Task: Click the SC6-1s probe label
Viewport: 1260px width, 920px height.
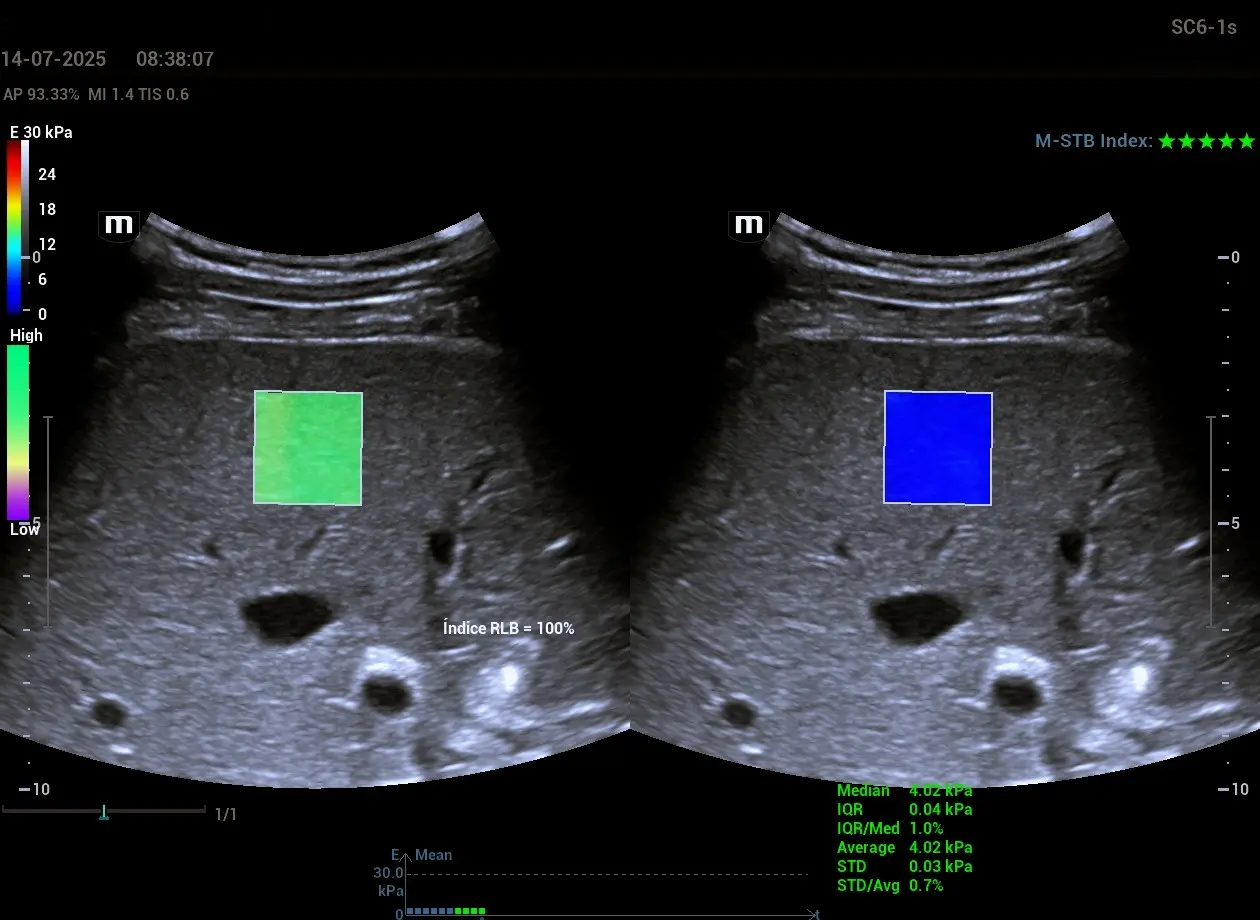Action: click(1204, 27)
